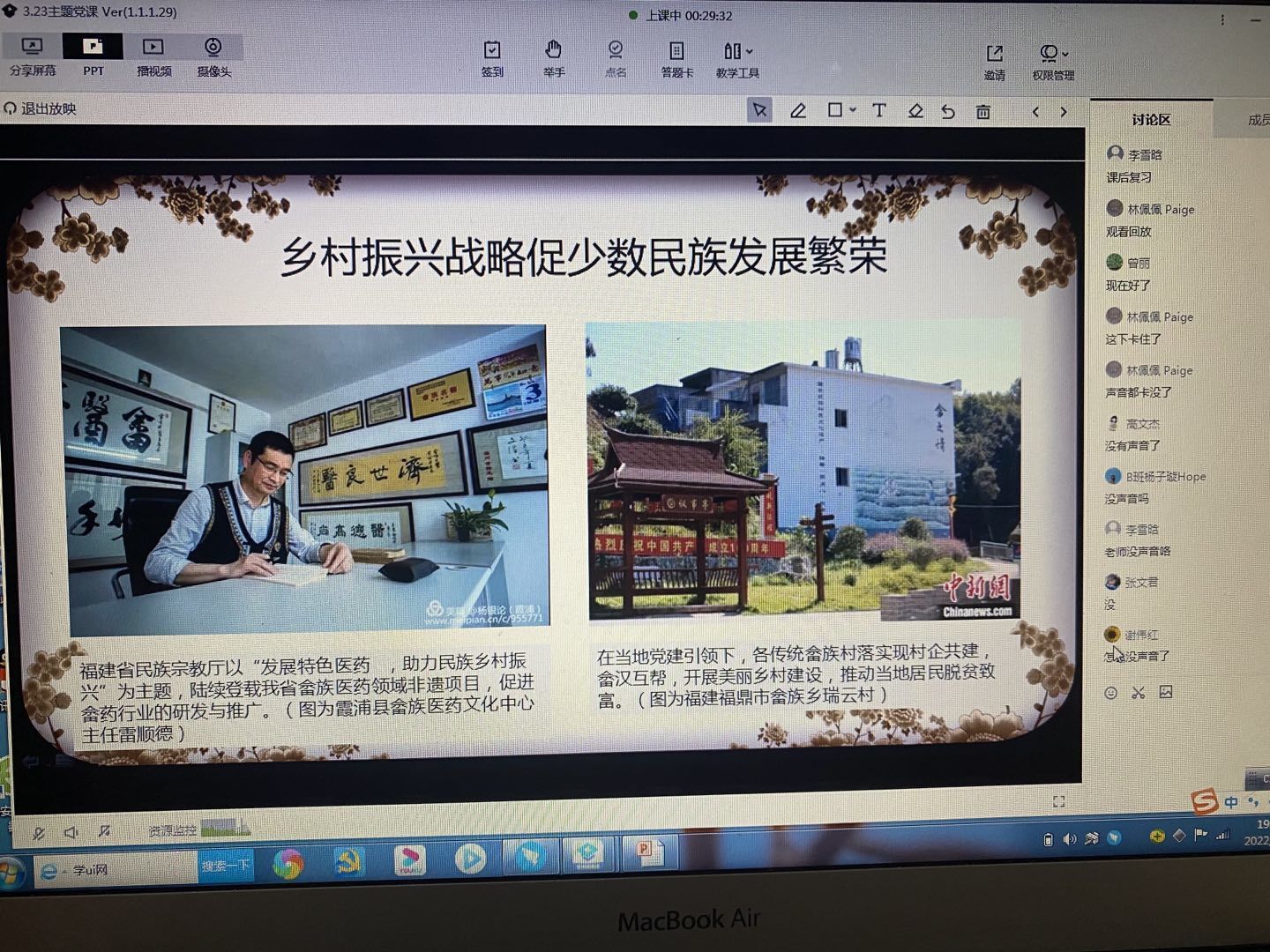Open the 签到 sign-in tool

click(x=492, y=58)
